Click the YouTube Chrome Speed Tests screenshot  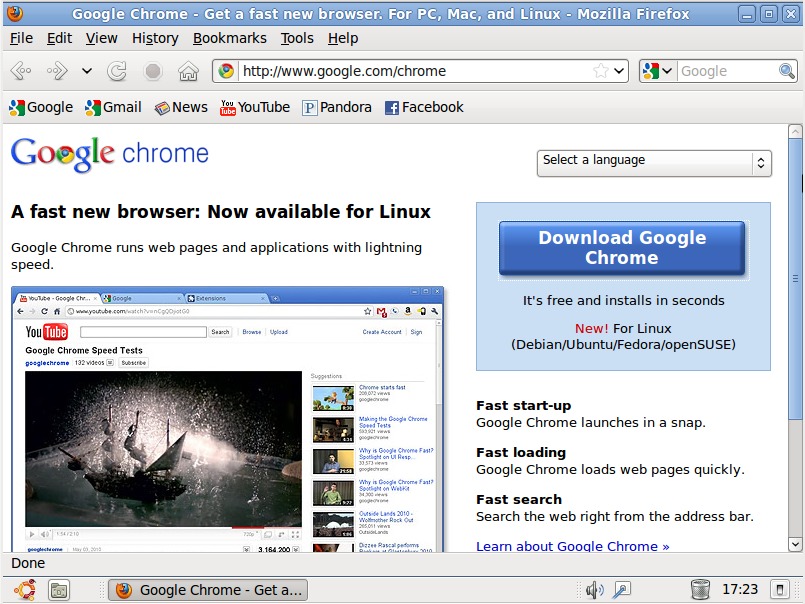pyautogui.click(x=227, y=419)
